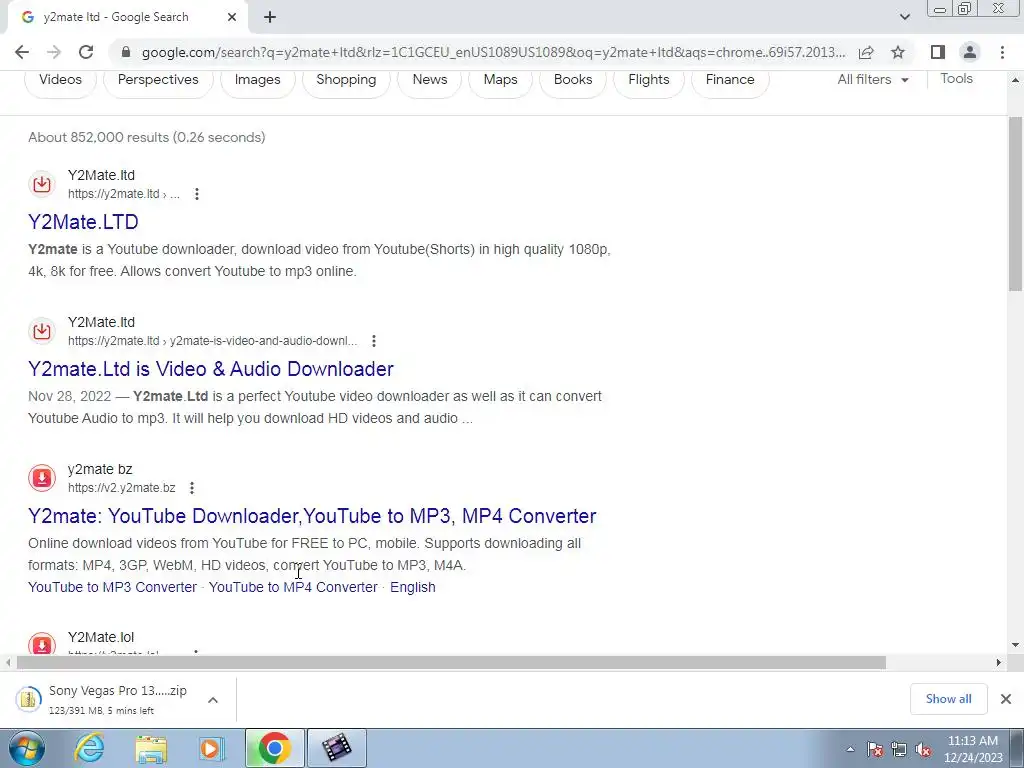Viewport: 1024px width, 768px height.
Task: Open Y2mate.Ltd is Video & Audio Downloader link
Action: point(210,369)
